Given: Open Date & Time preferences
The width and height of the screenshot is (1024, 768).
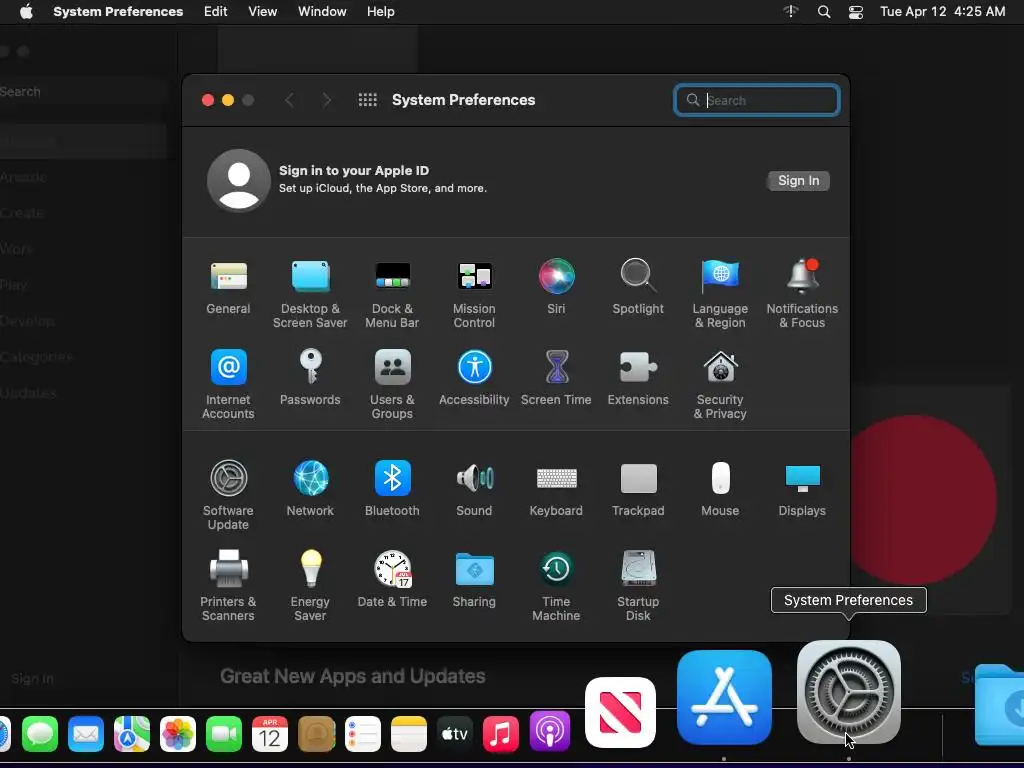Looking at the screenshot, I should click(x=392, y=580).
